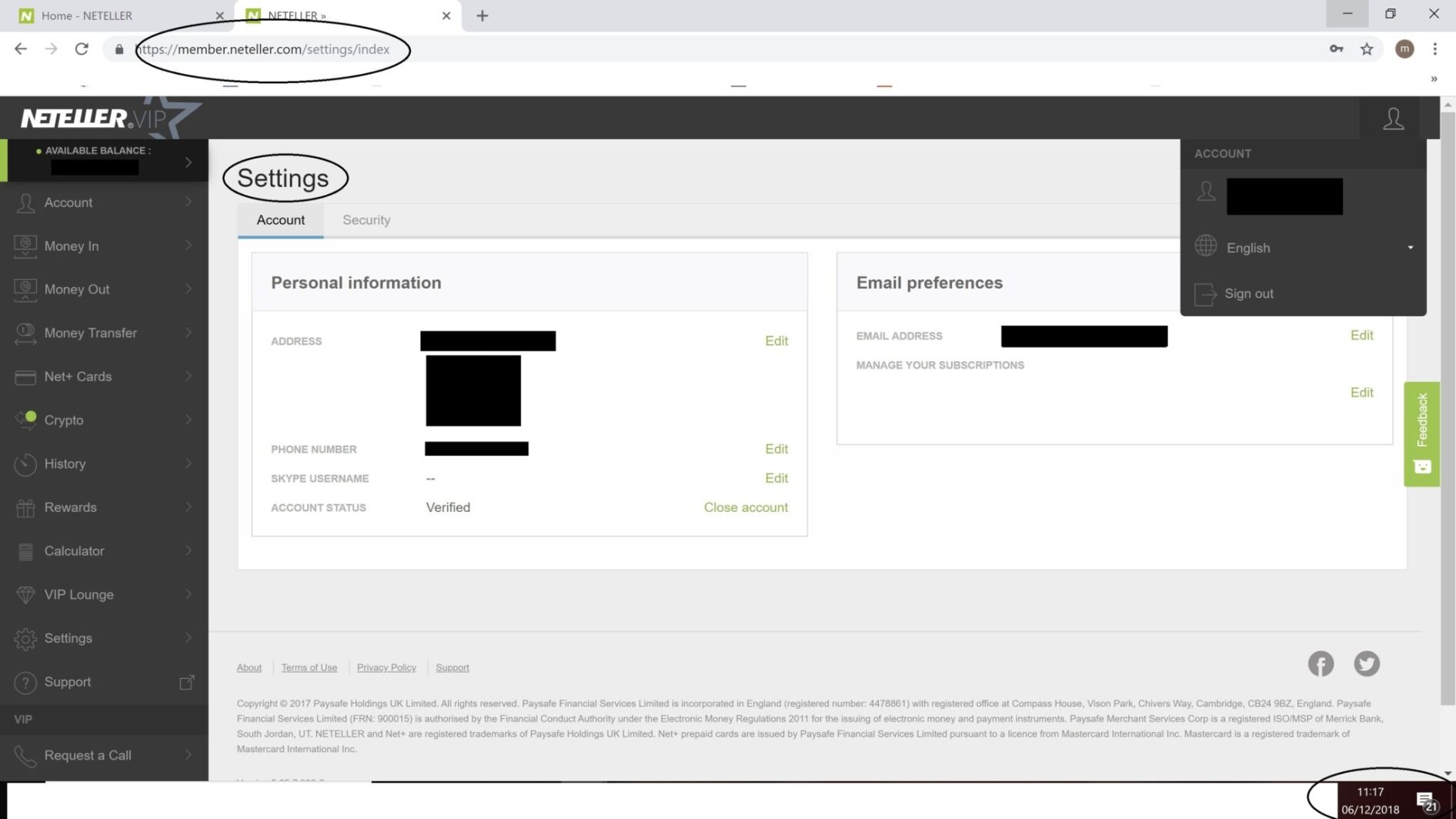Screen dimensions: 1456x819
Task: Expand the Available Balance chevron
Action: pos(189,162)
